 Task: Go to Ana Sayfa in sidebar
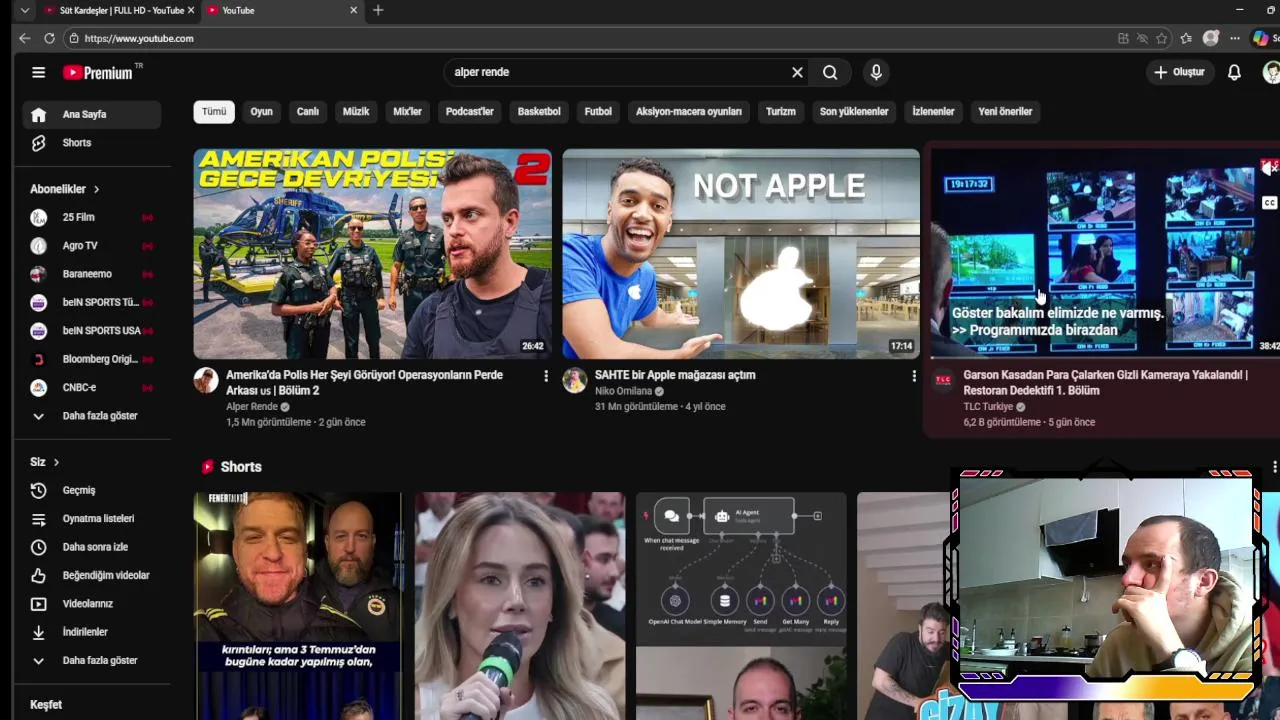(x=92, y=114)
